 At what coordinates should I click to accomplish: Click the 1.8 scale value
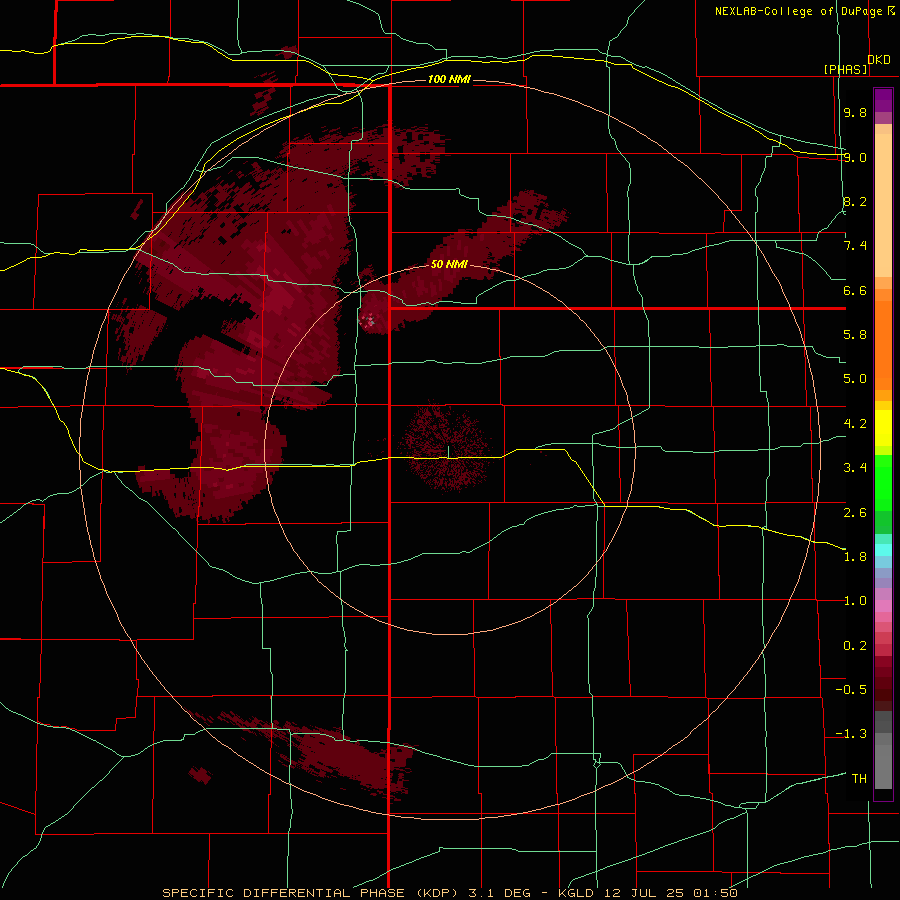(855, 557)
